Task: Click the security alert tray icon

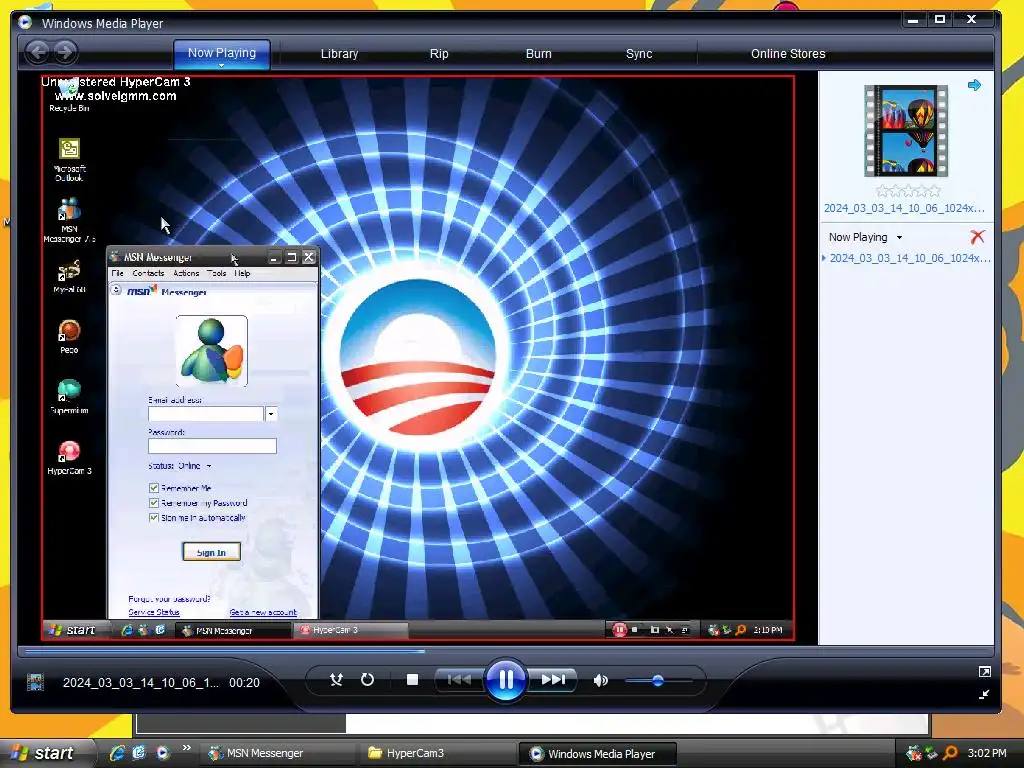Action: (x=914, y=753)
